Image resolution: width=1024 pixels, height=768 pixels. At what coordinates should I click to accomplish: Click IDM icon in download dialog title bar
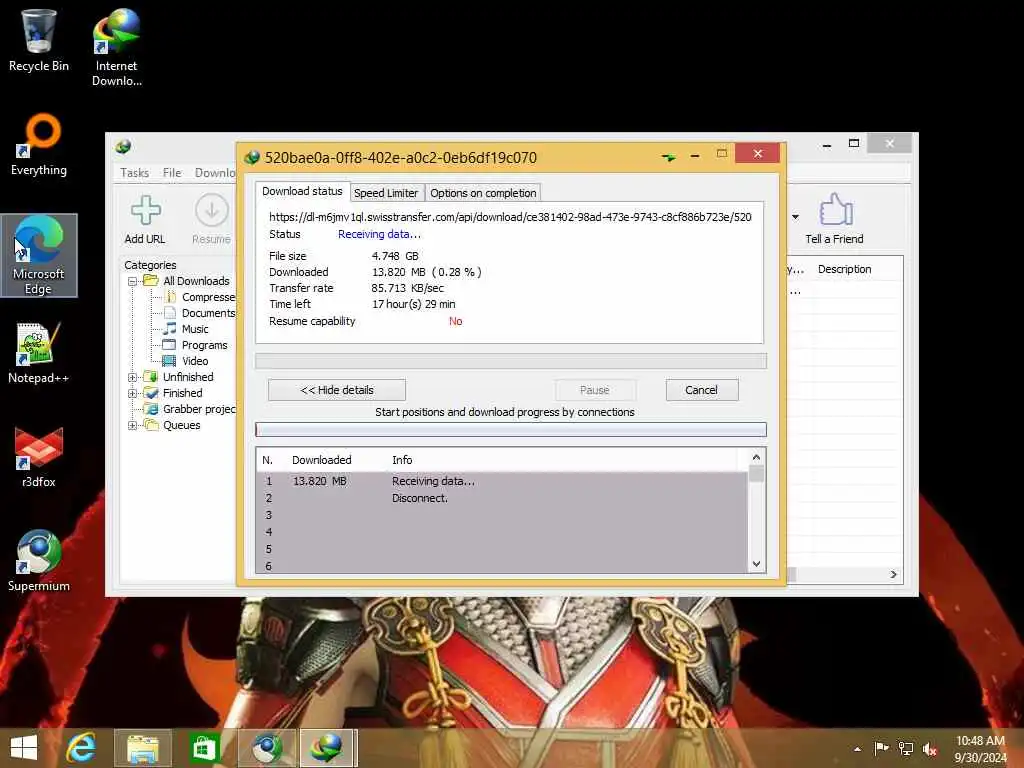point(251,157)
